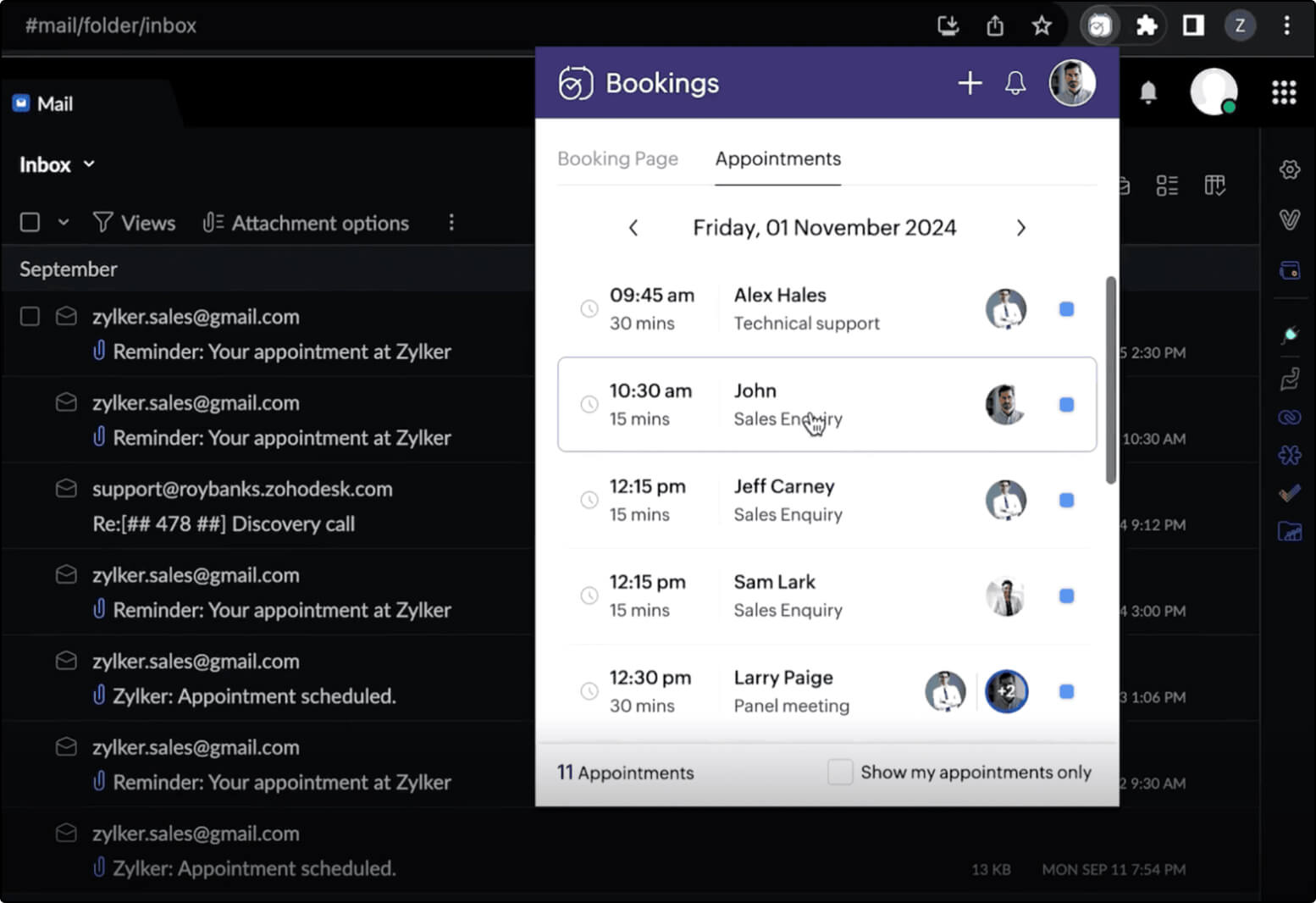Image resolution: width=1316 pixels, height=903 pixels.
Task: Open Attachment options
Action: tap(306, 223)
